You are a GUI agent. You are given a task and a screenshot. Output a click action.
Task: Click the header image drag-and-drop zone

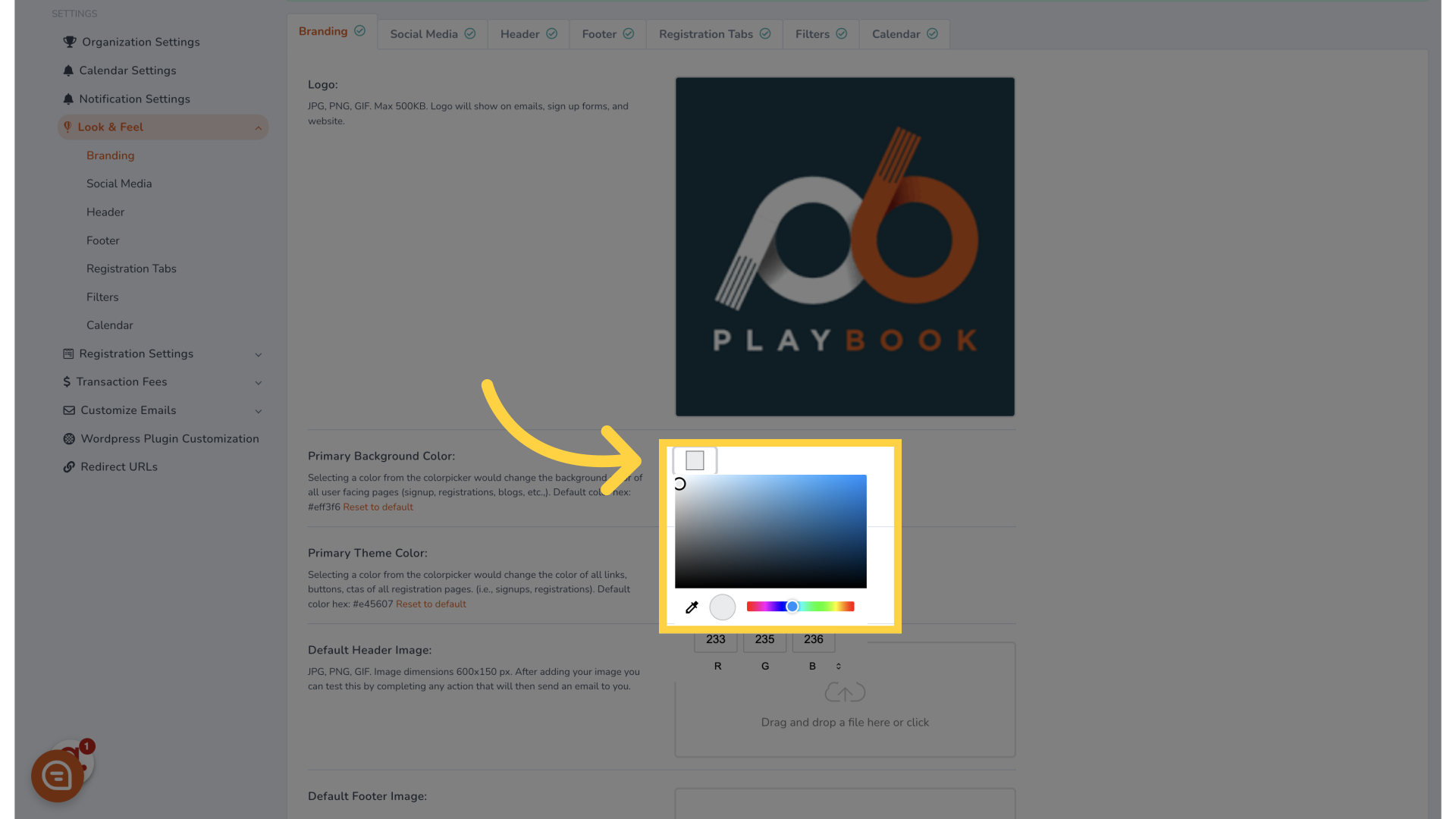pos(845,700)
